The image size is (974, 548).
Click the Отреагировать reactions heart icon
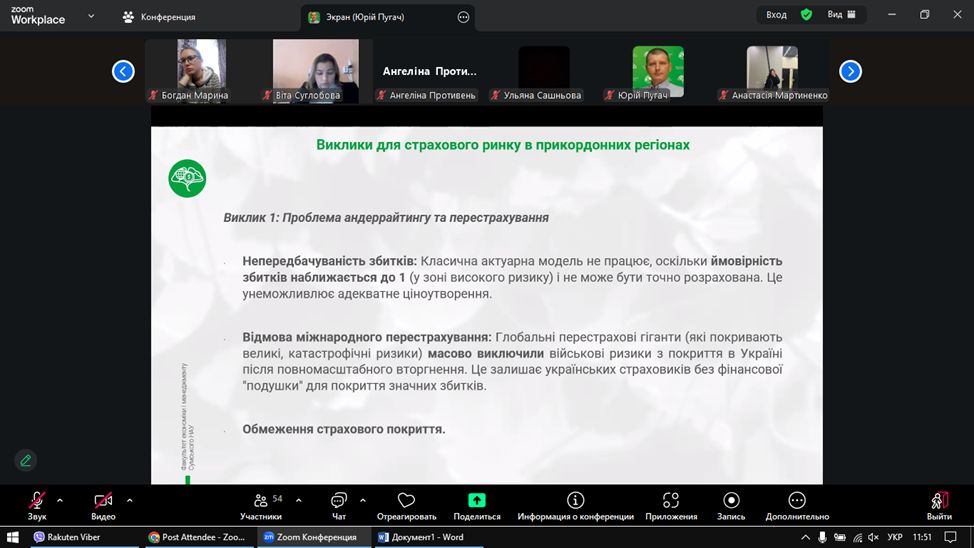click(x=406, y=505)
